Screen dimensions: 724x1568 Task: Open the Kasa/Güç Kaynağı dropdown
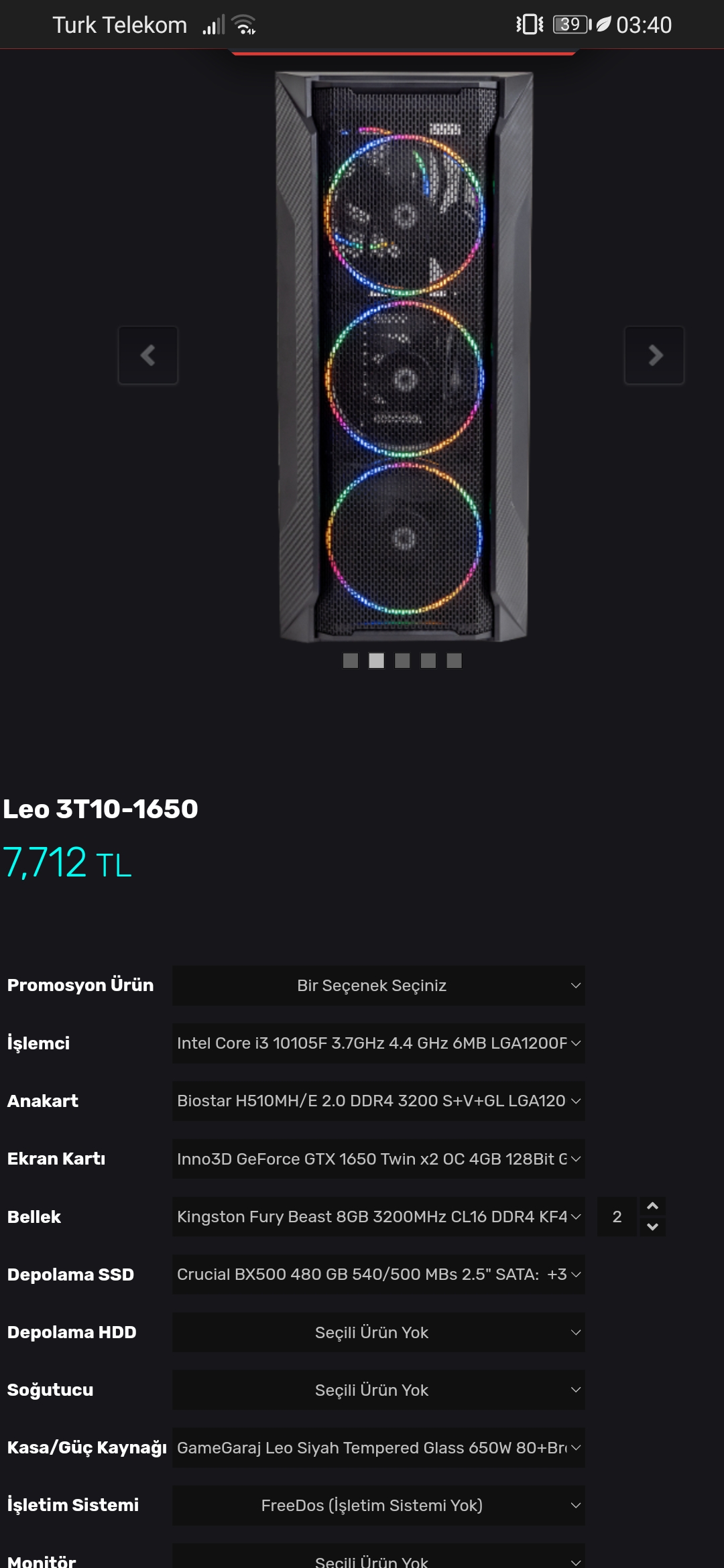(379, 1448)
